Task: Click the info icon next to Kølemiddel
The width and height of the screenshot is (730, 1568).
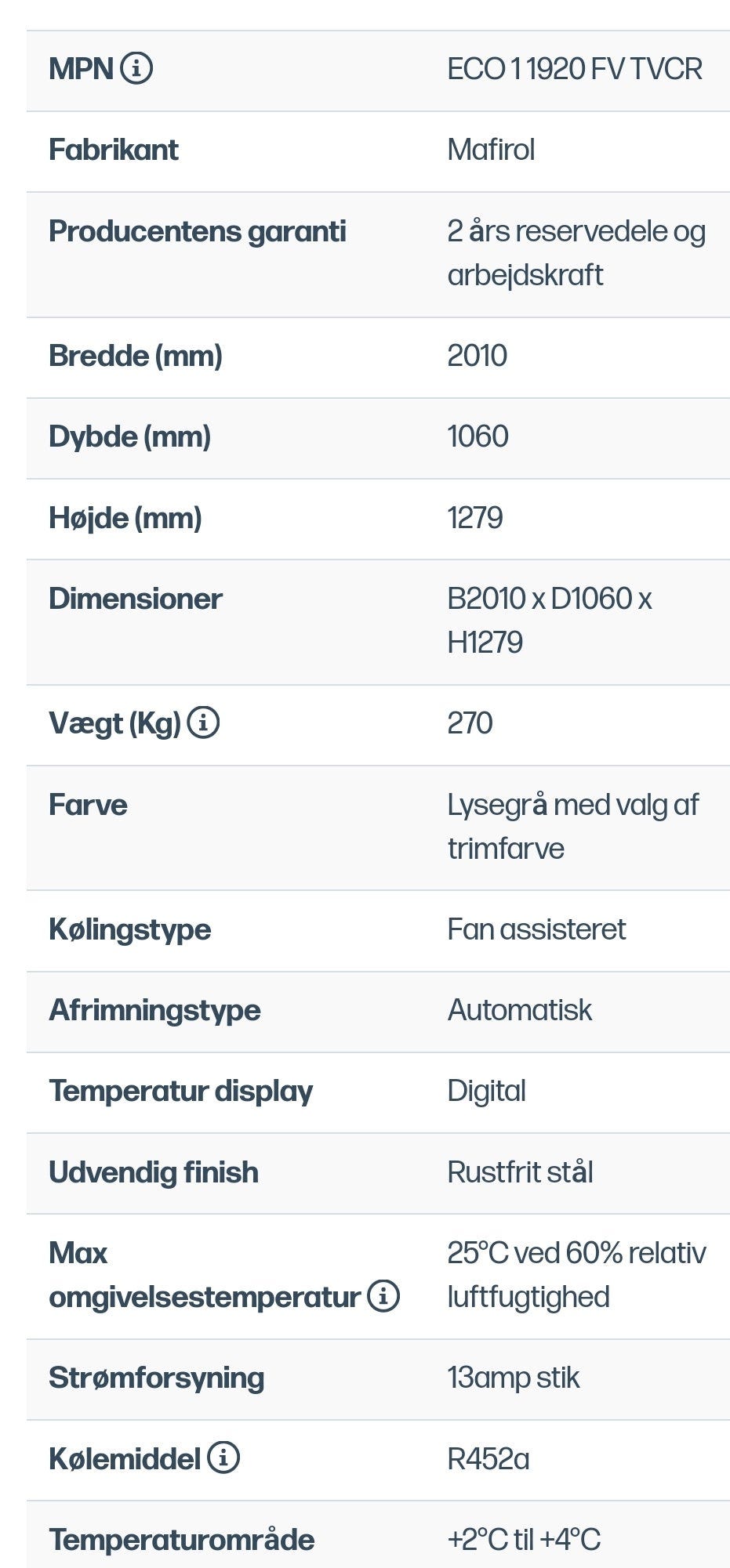Action: tap(223, 1458)
